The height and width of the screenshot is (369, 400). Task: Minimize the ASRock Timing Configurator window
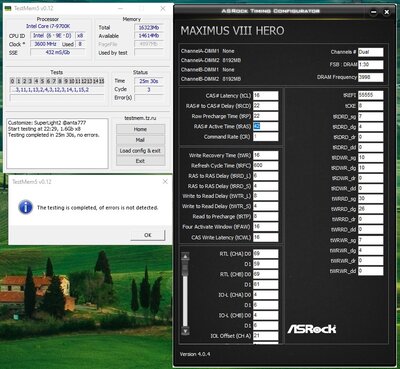click(x=373, y=12)
